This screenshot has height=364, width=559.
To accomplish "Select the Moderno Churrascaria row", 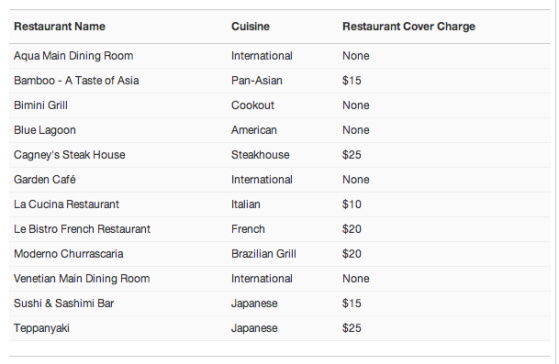I will [x=280, y=254].
